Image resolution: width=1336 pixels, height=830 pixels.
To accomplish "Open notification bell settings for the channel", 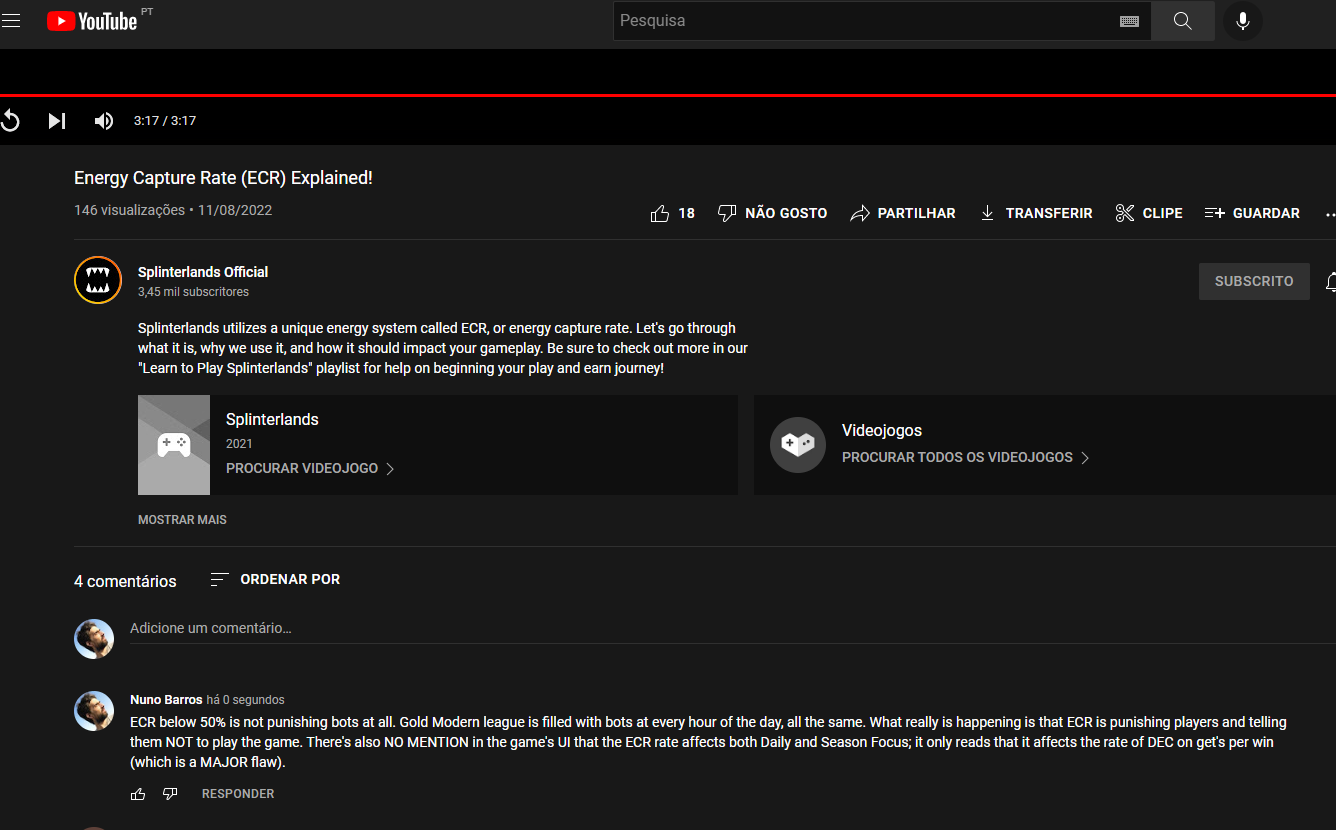I will (x=1329, y=282).
